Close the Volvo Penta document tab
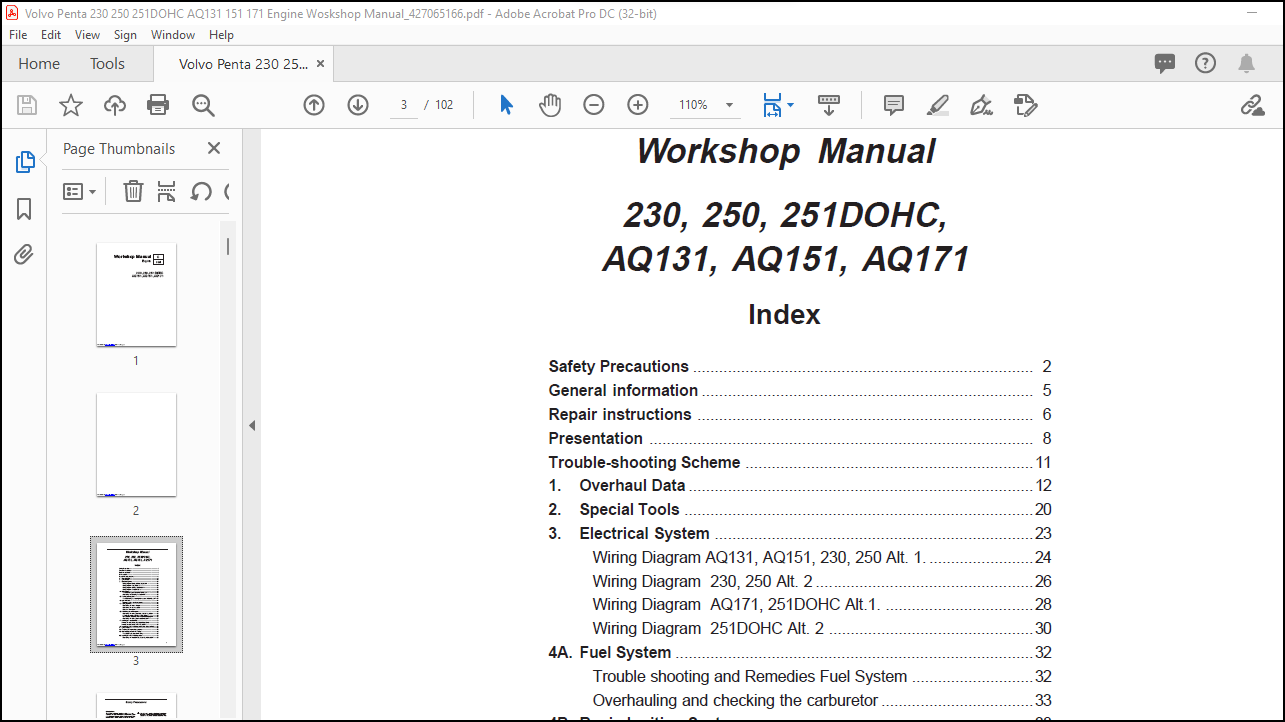1285x722 pixels. point(320,64)
